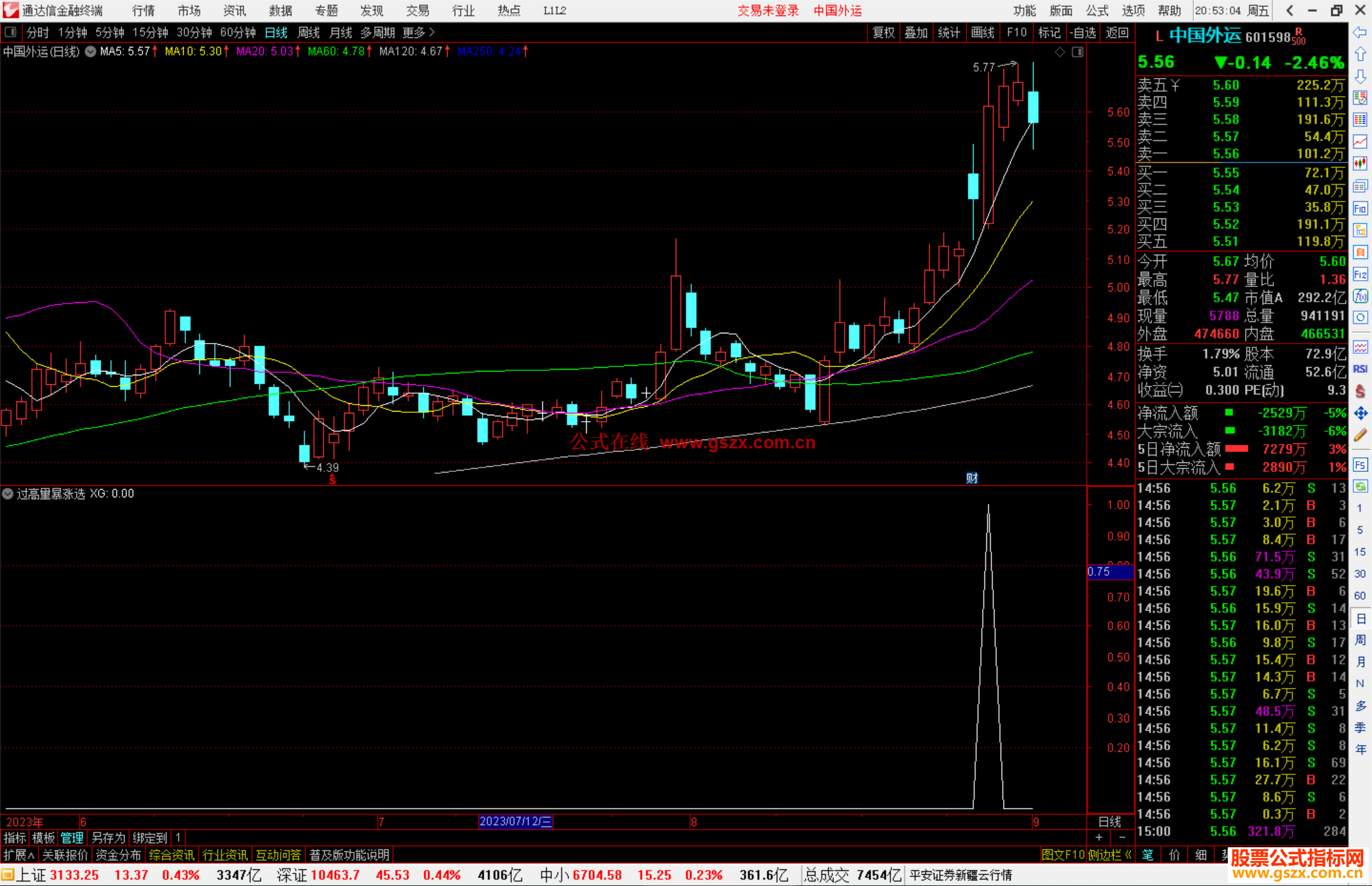
Task: Open the F10 company info sidebar icon
Action: pos(1360,209)
